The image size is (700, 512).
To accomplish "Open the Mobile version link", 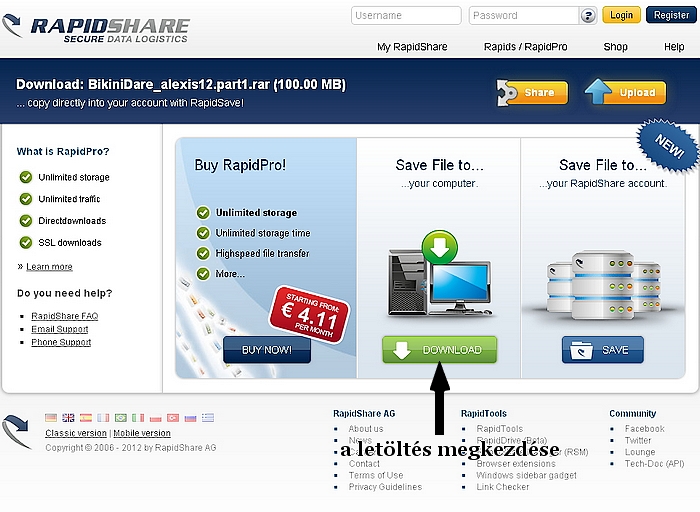I will click(142, 433).
